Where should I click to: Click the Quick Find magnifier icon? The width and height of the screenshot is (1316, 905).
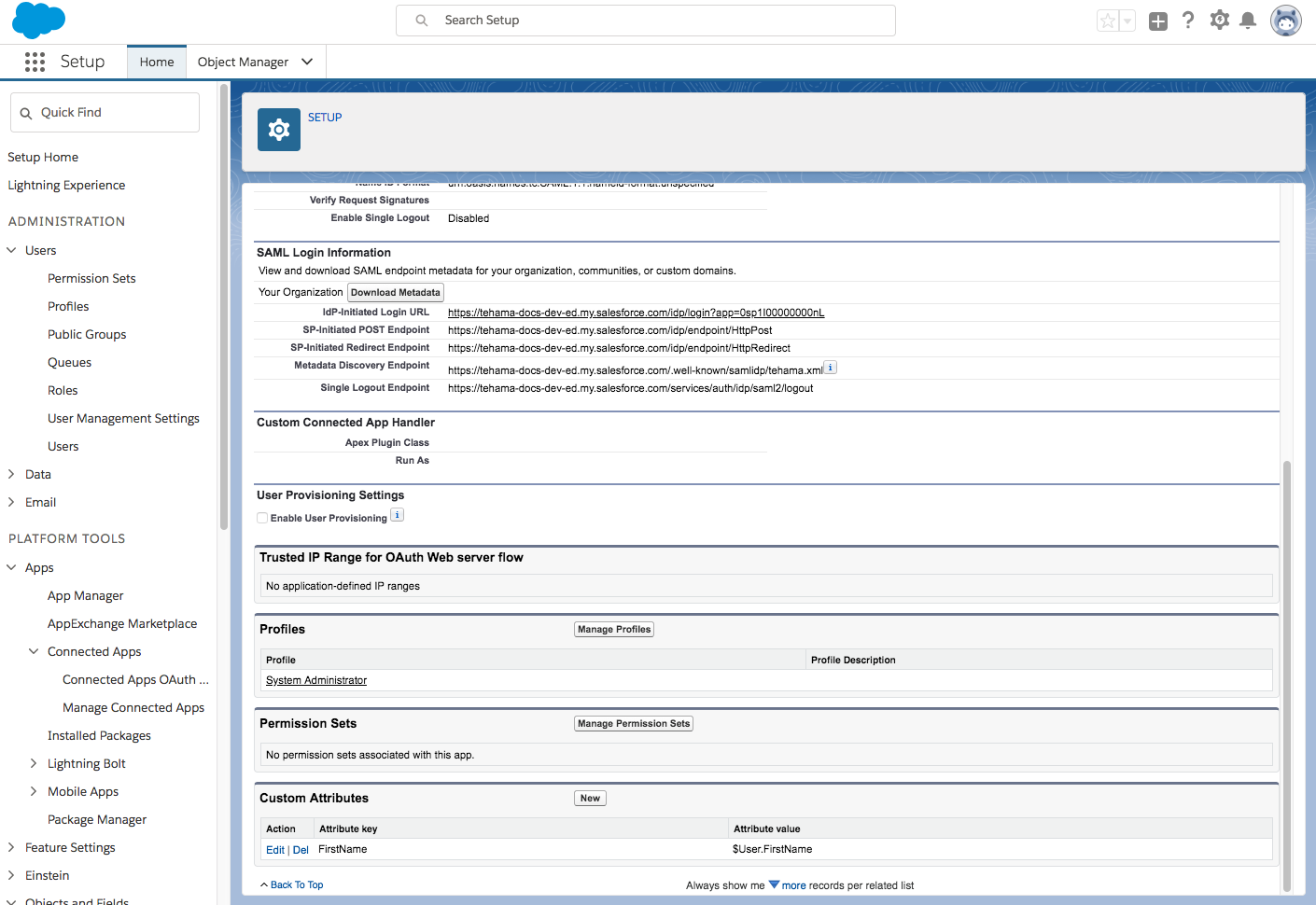pyautogui.click(x=26, y=113)
